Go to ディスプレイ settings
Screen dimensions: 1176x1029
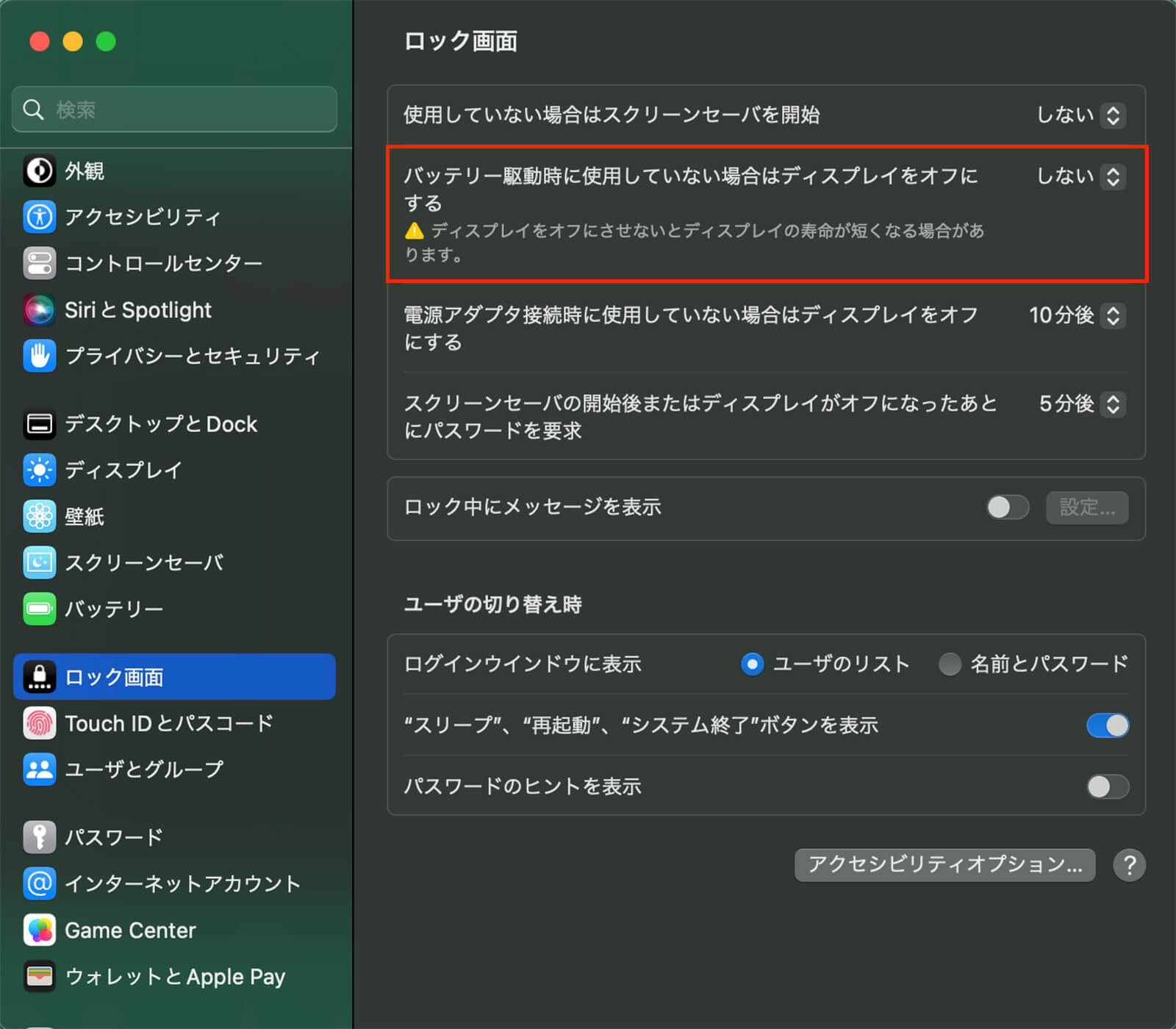pyautogui.click(x=174, y=470)
